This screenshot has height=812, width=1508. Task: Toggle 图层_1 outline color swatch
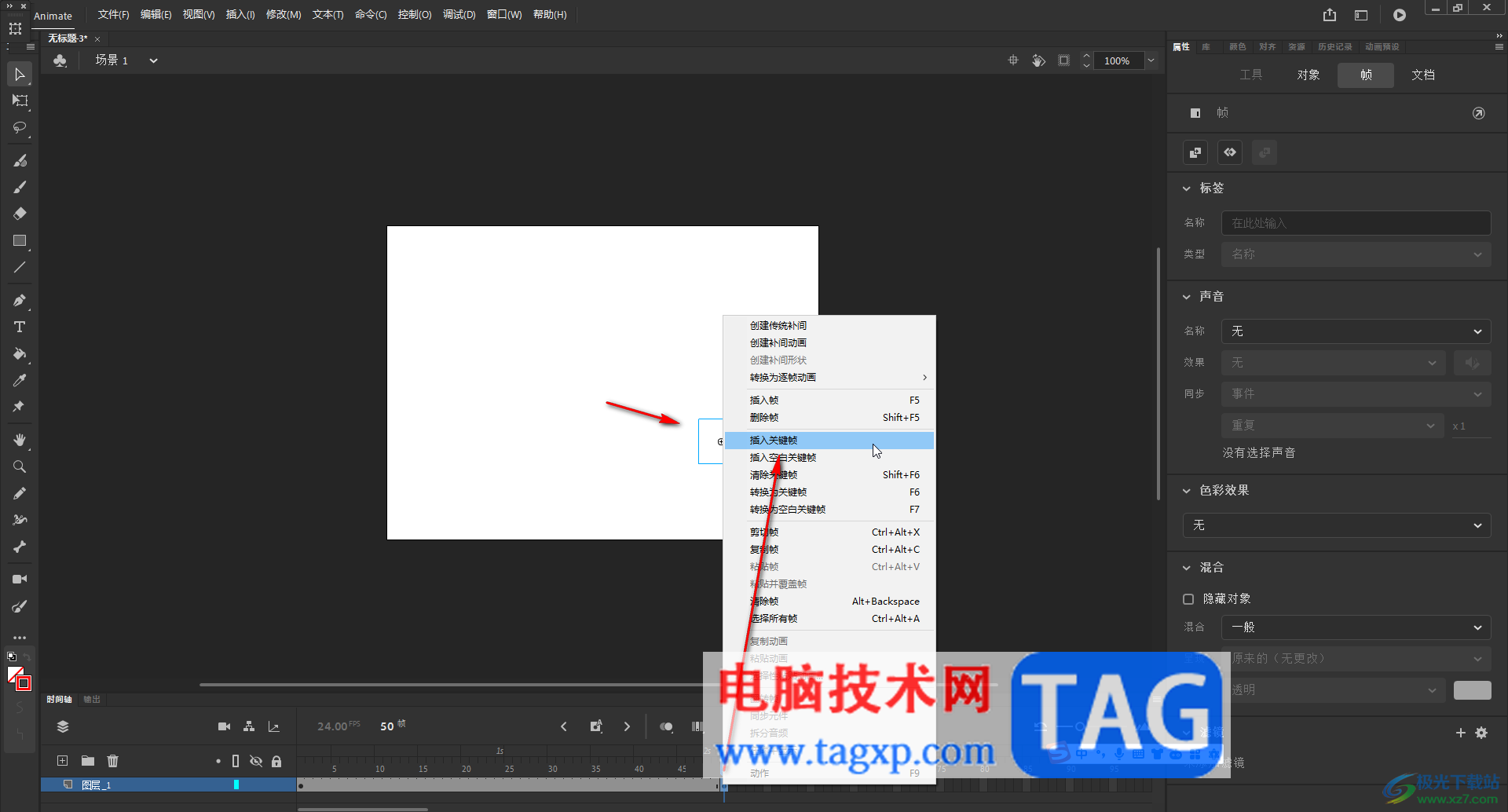click(236, 785)
